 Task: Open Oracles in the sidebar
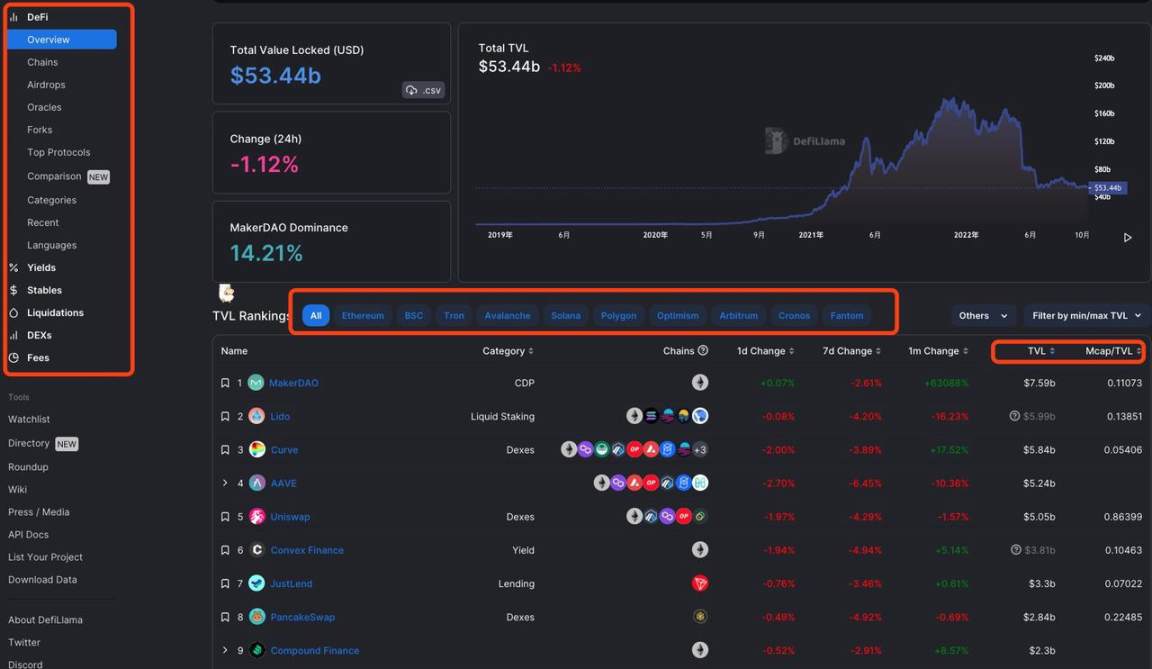(44, 107)
